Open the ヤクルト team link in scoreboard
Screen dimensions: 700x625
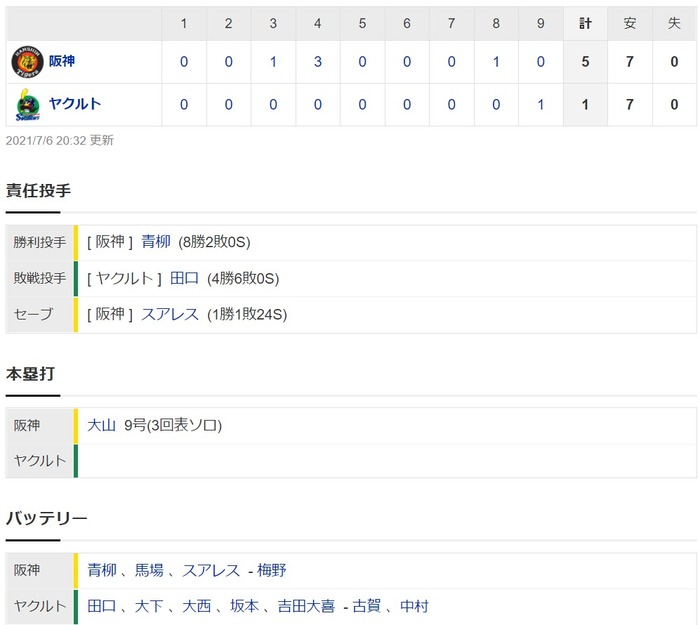coord(75,104)
